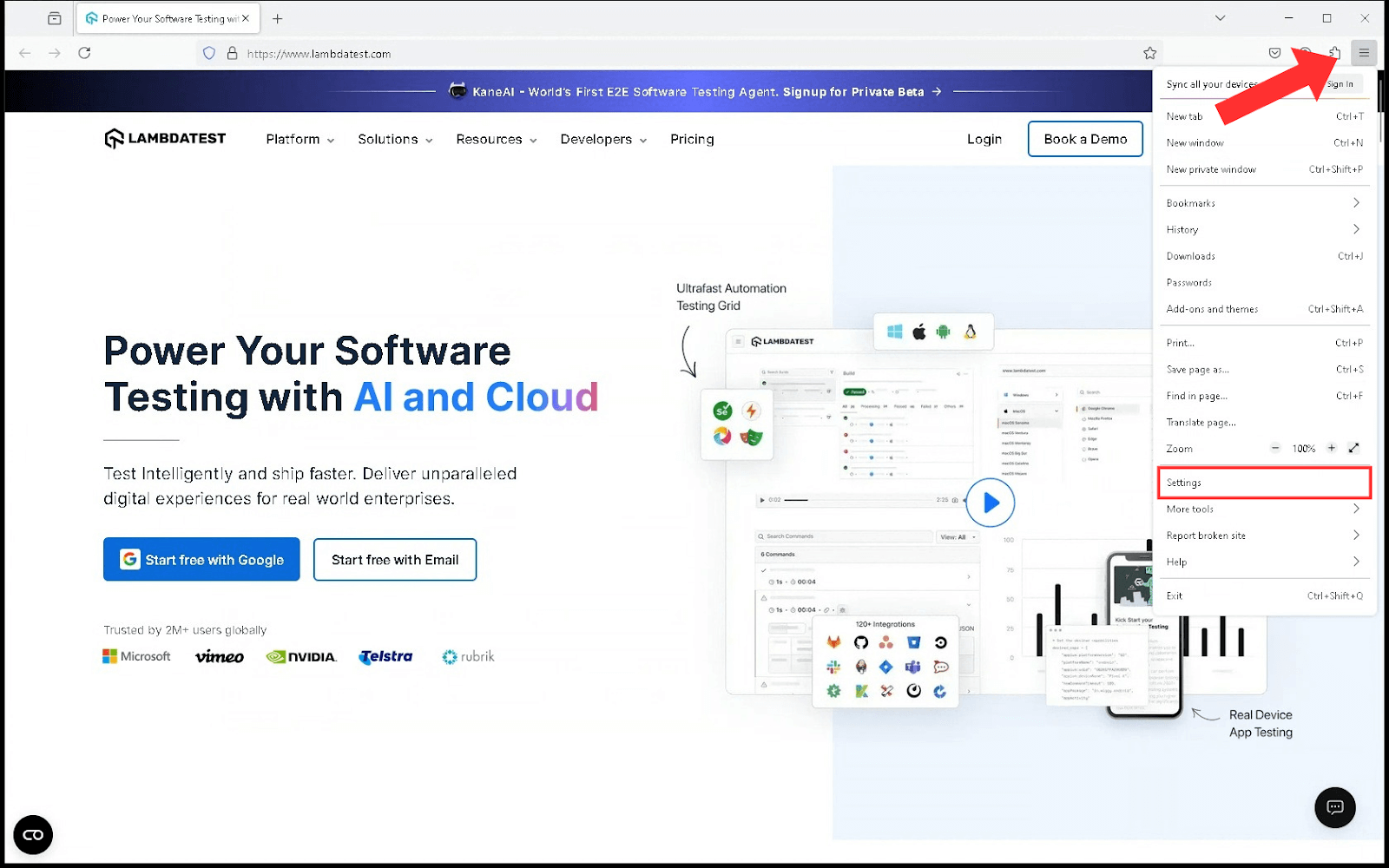Click Start free with Google
1389x868 pixels.
[201, 559]
